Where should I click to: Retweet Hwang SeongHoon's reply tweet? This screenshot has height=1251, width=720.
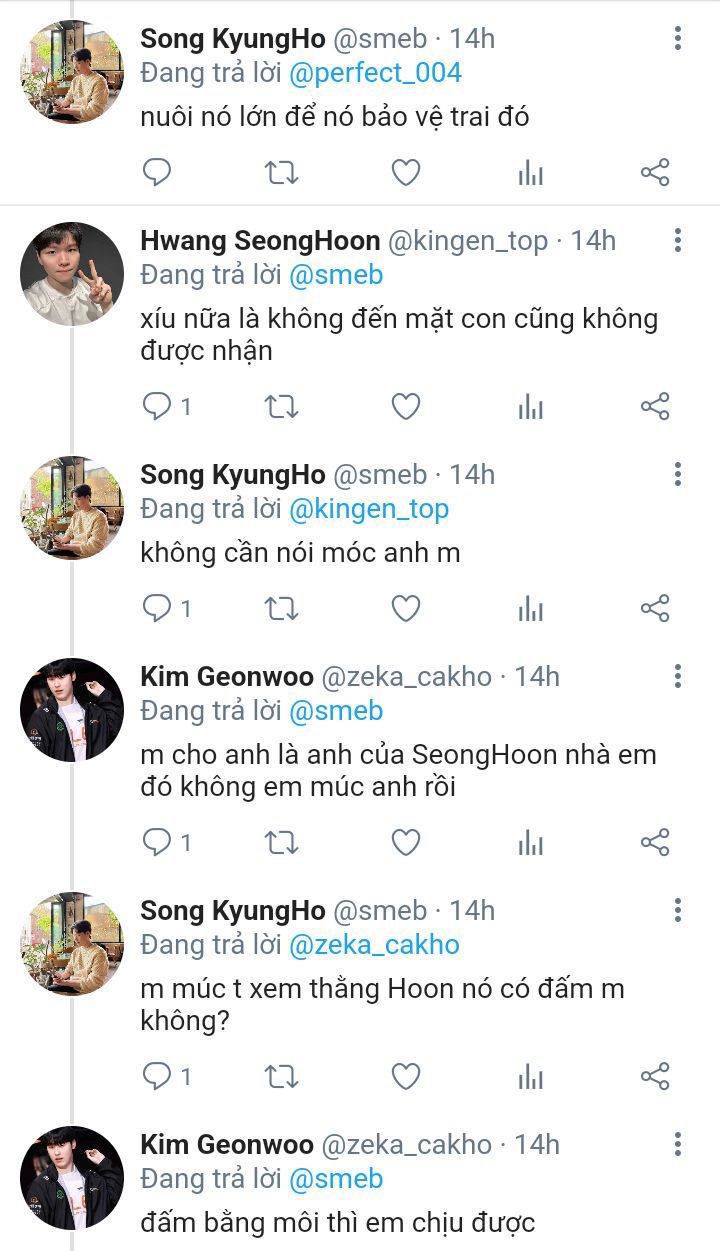click(281, 406)
